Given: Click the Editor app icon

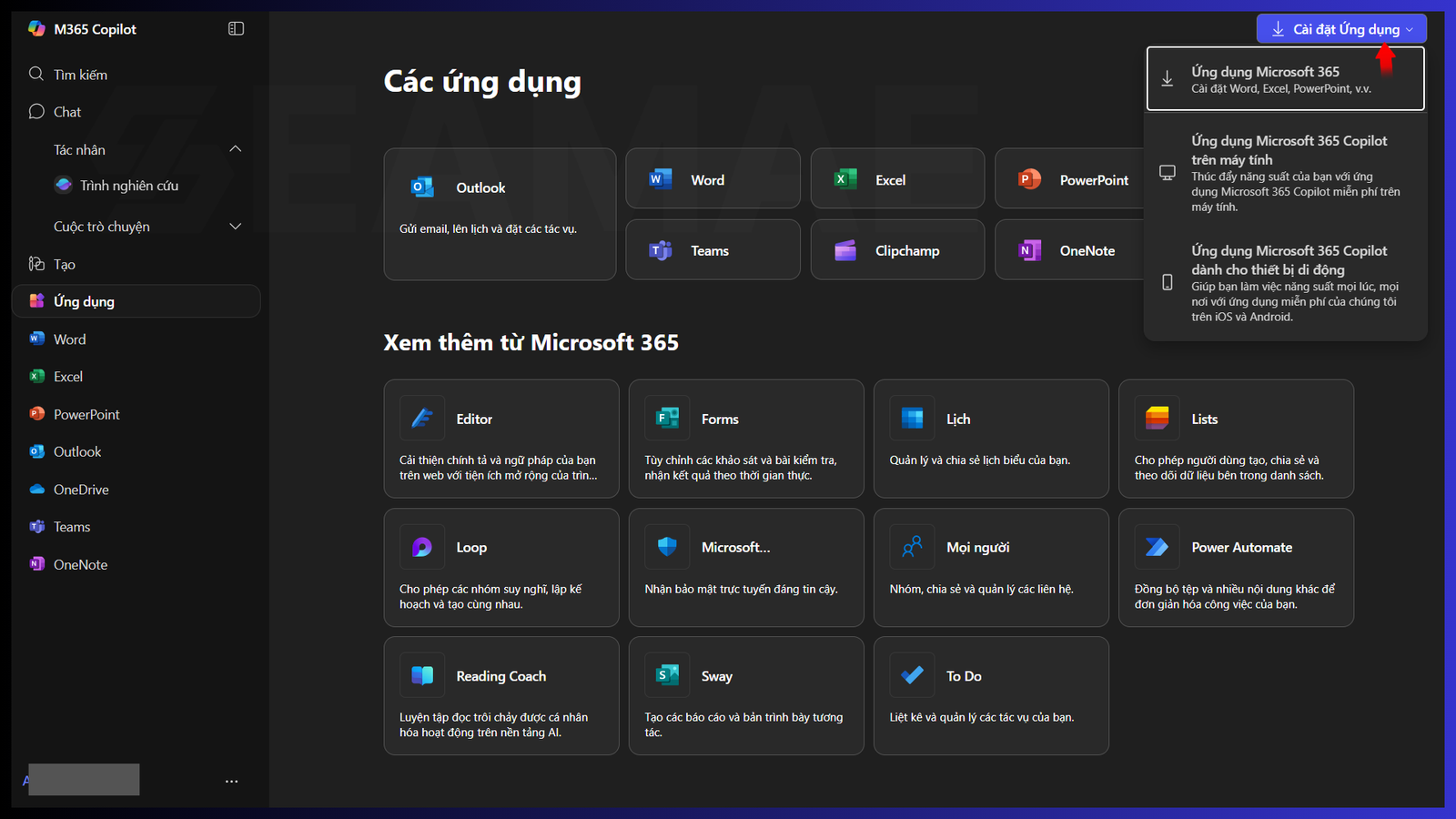Looking at the screenshot, I should [422, 419].
